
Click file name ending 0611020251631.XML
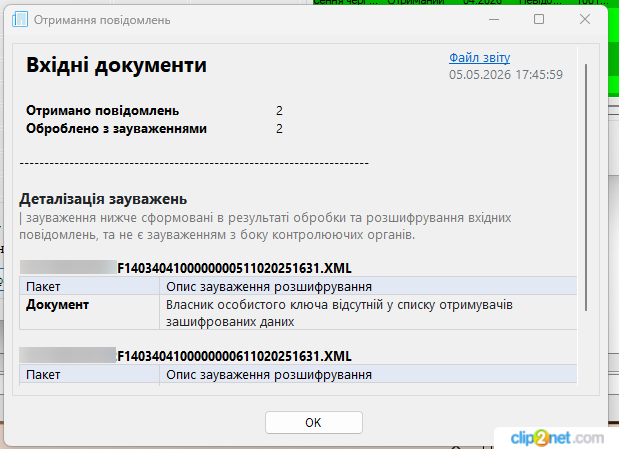tap(234, 357)
